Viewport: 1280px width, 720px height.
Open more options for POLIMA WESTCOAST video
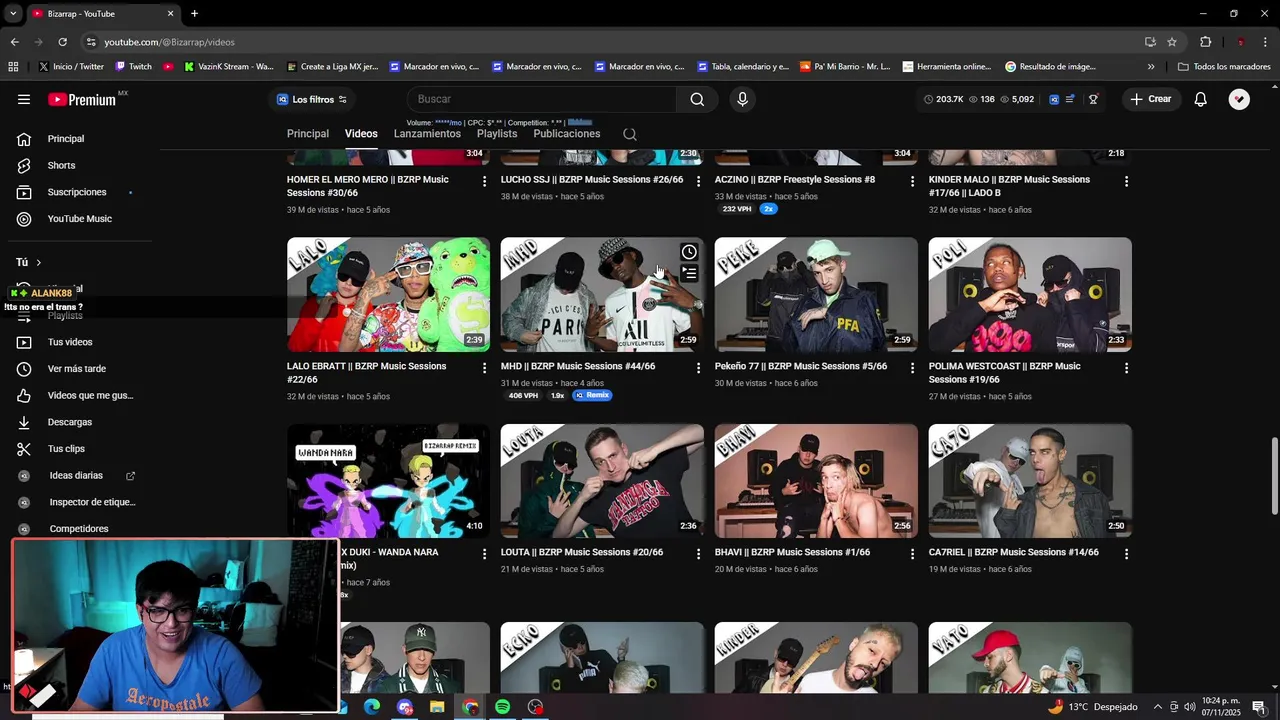click(x=1126, y=368)
